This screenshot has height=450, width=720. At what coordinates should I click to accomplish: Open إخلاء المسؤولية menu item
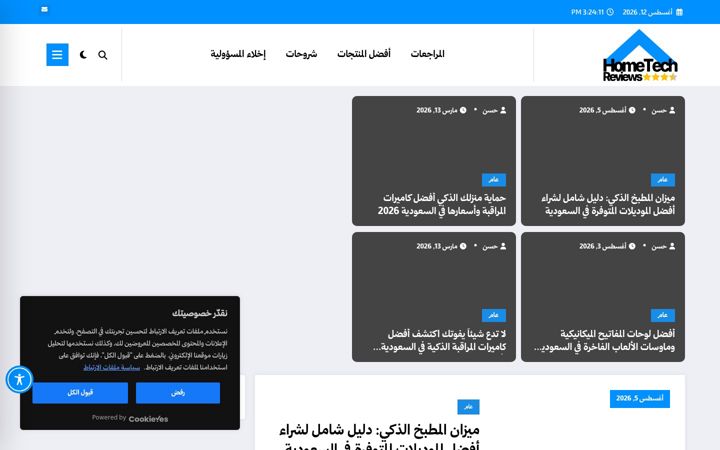pyautogui.click(x=238, y=54)
